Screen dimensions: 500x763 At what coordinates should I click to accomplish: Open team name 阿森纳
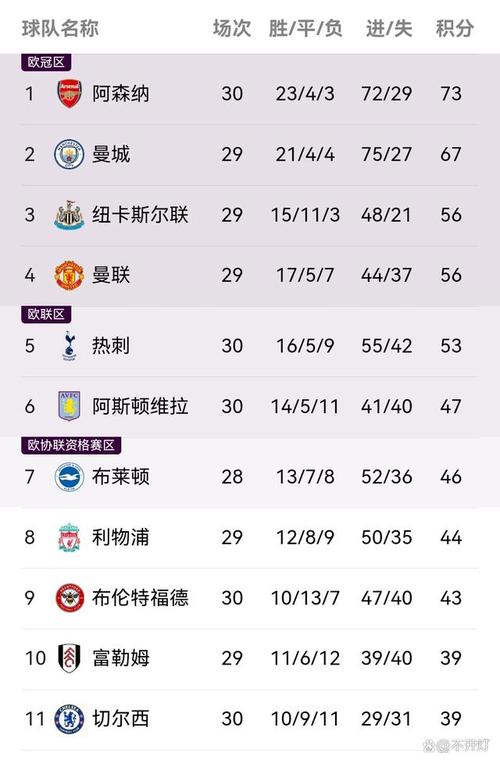point(121,93)
